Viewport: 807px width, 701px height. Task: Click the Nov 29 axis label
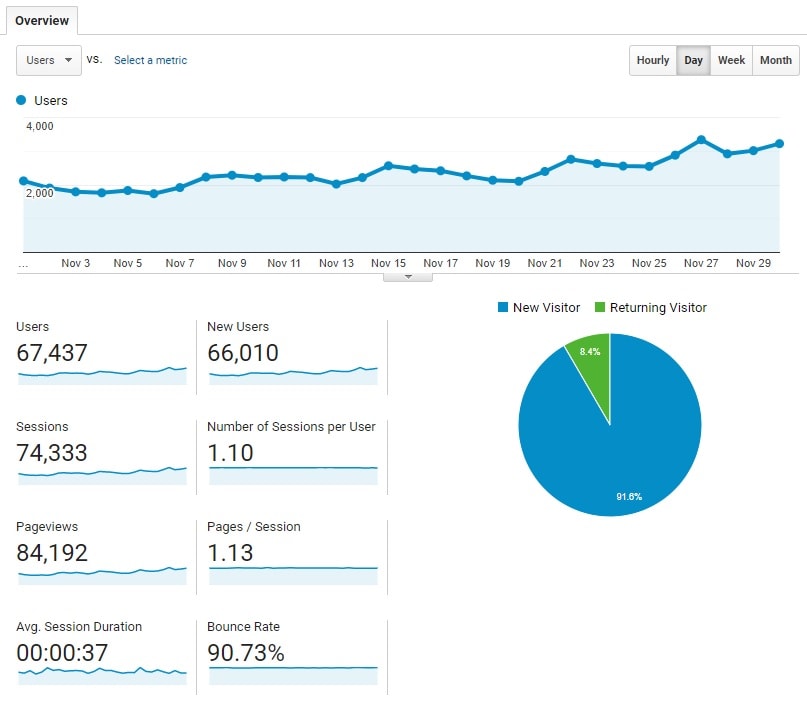753,263
